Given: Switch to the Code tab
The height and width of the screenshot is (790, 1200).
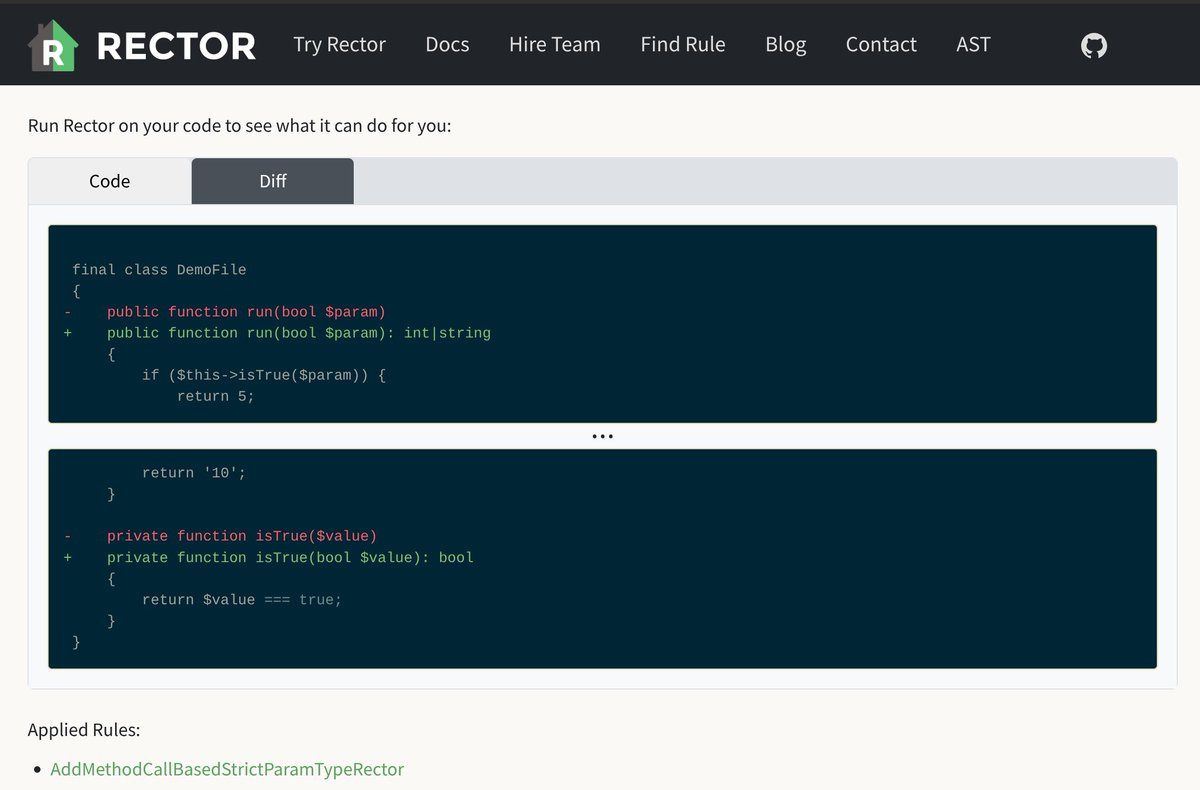Looking at the screenshot, I should tap(110, 181).
